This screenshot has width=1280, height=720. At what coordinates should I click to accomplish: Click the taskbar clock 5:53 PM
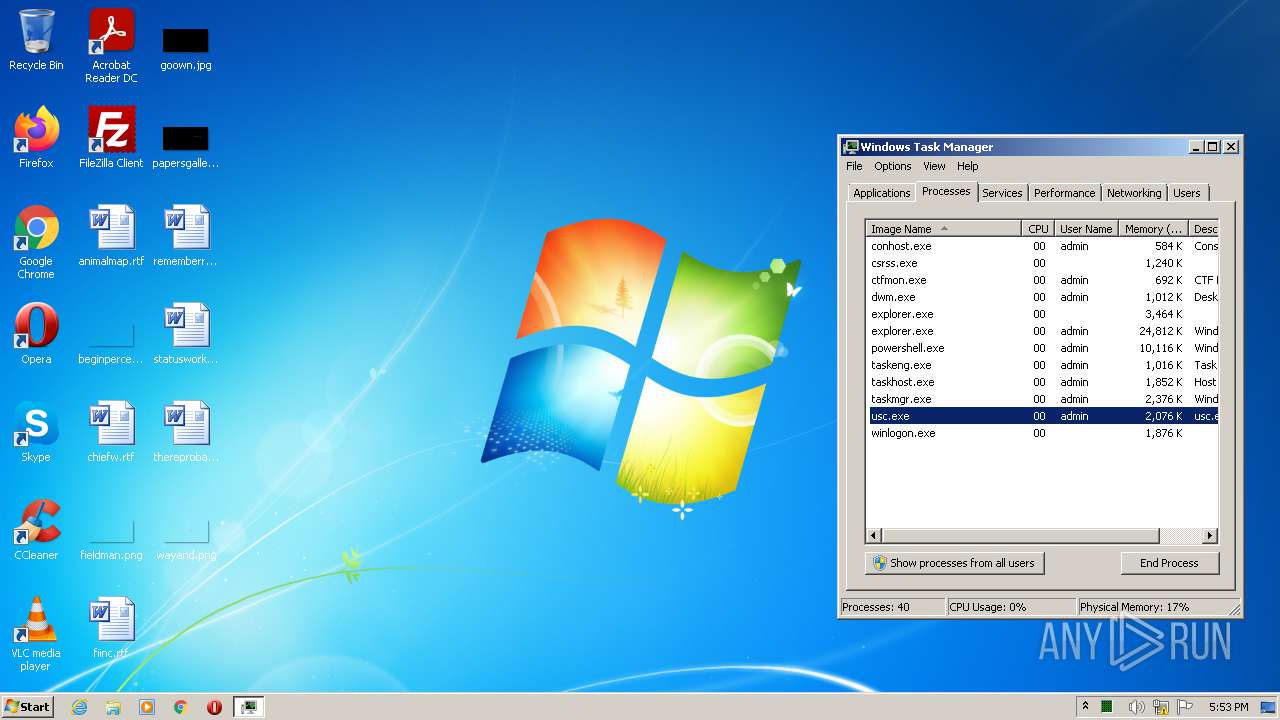pos(1228,707)
